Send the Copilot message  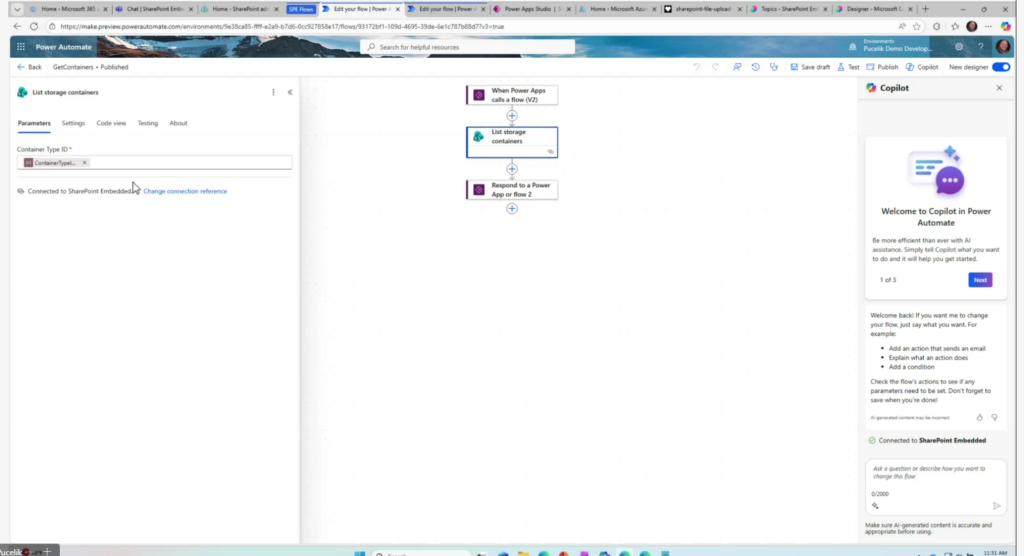[997, 506]
